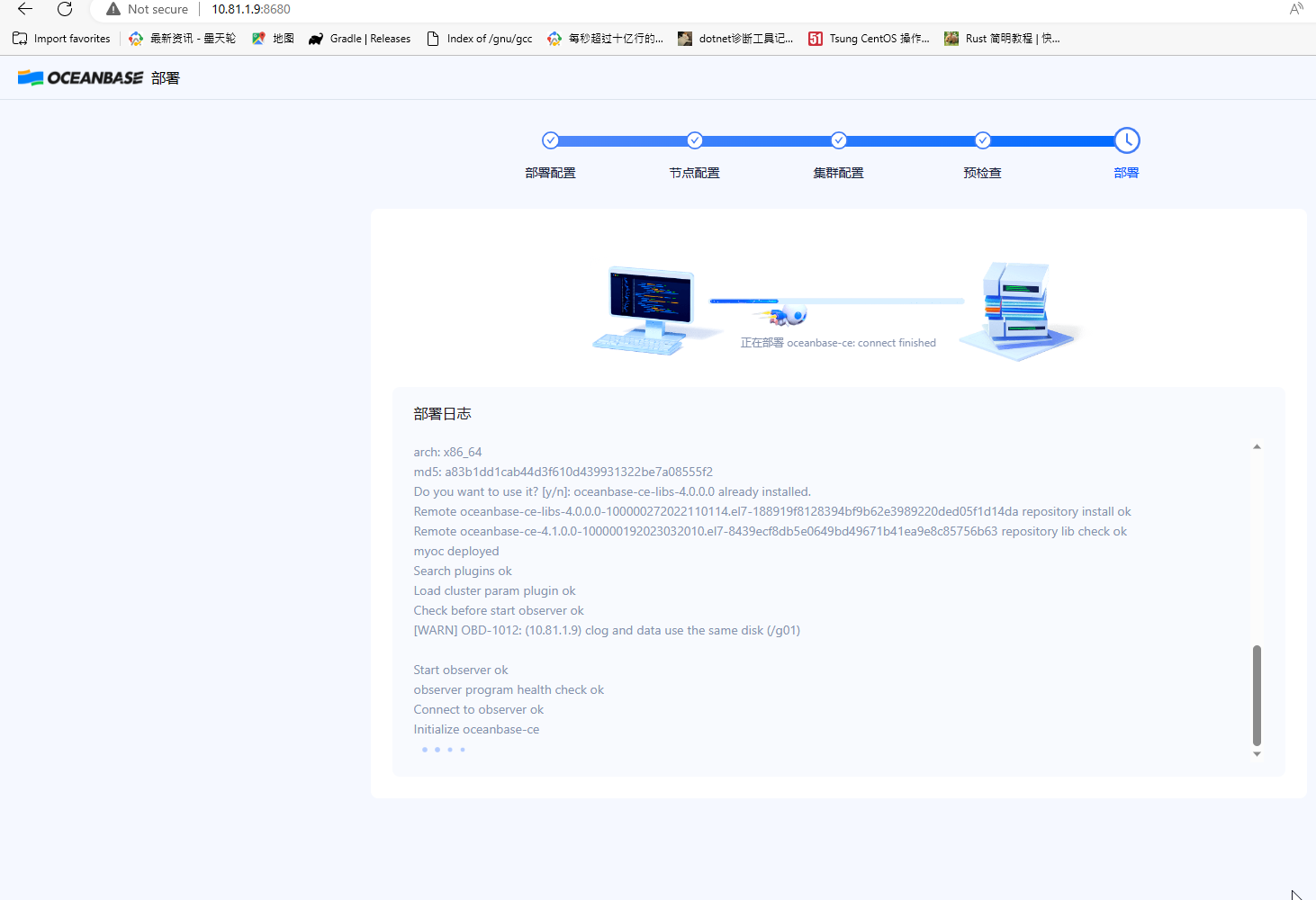This screenshot has width=1316, height=900.
Task: Click the 'Search plugins ok' log line
Action: click(463, 571)
